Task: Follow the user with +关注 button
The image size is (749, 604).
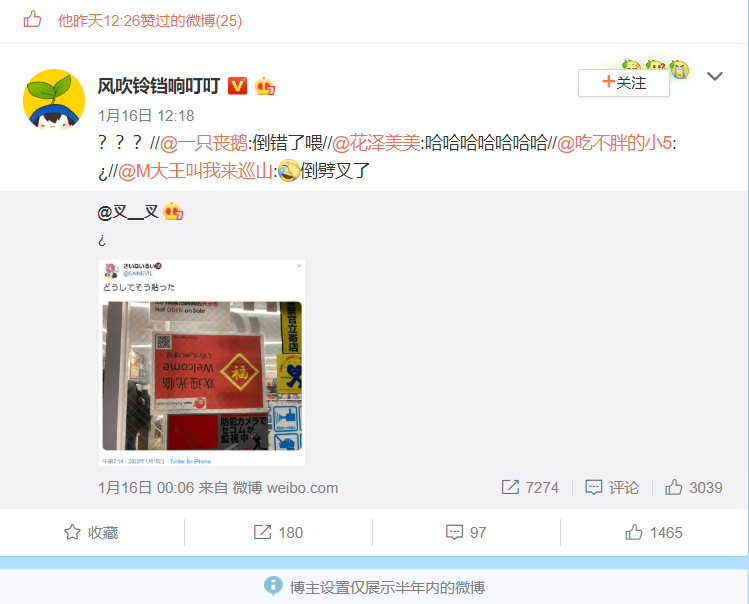Action: tap(623, 83)
